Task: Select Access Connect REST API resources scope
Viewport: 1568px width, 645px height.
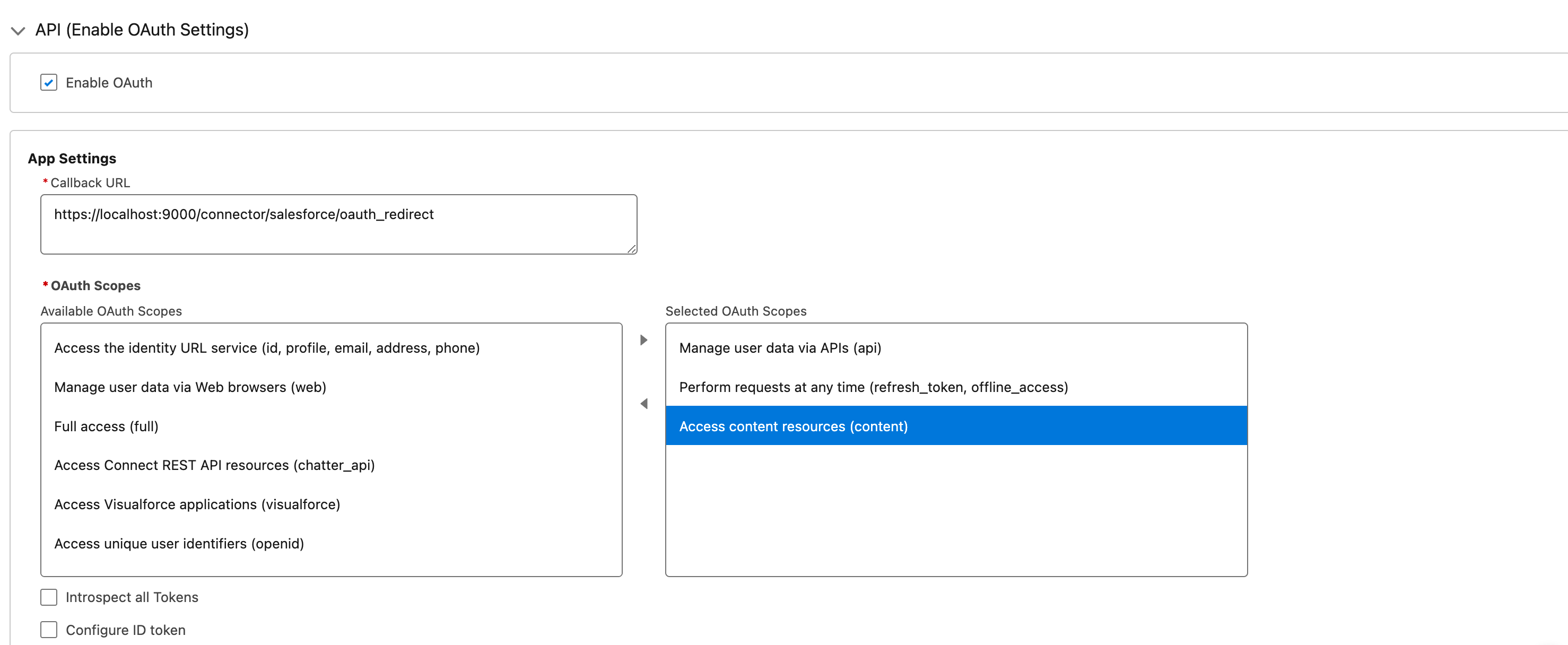Action: pyautogui.click(x=214, y=466)
